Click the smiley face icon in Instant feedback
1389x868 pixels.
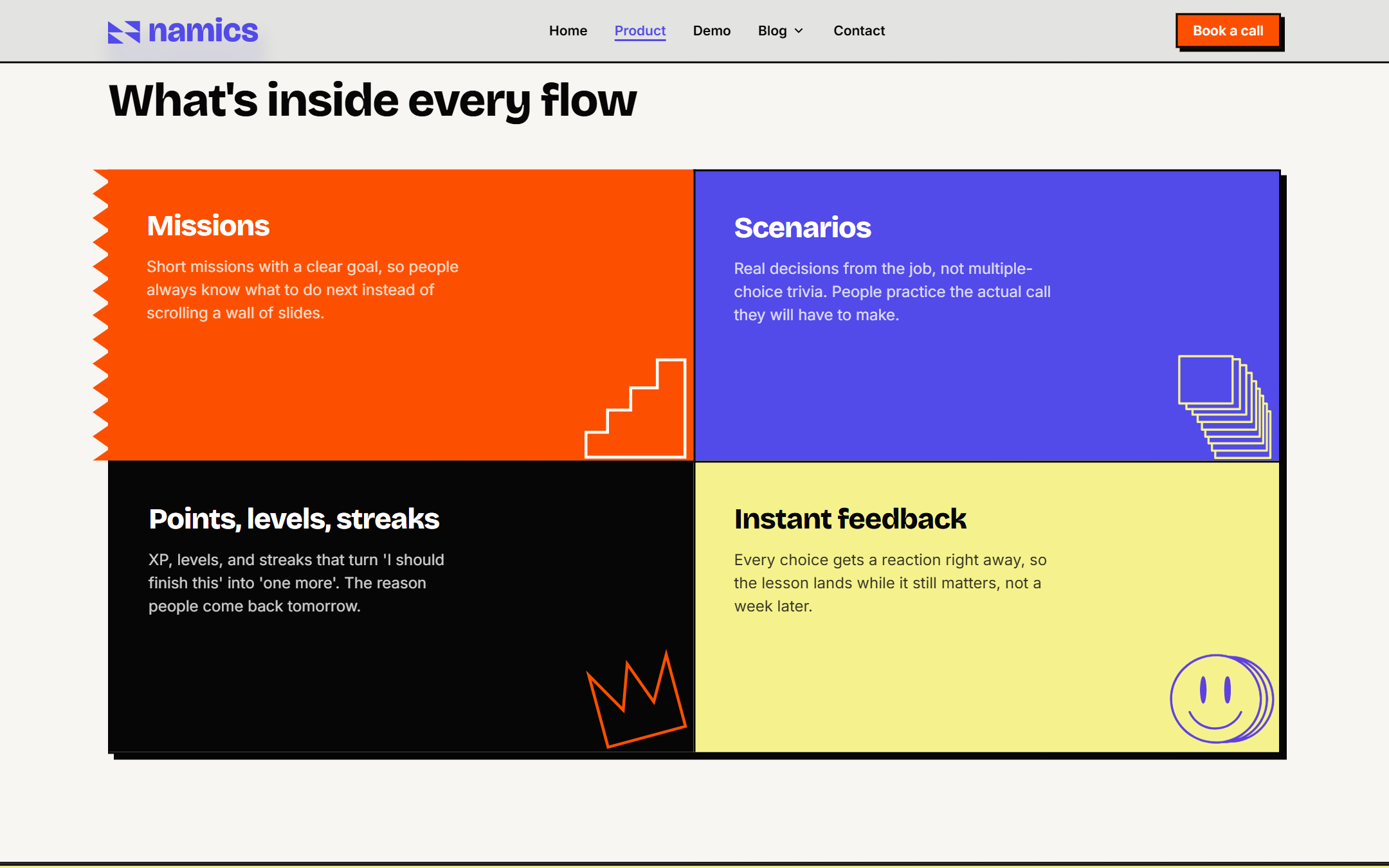click(1222, 699)
